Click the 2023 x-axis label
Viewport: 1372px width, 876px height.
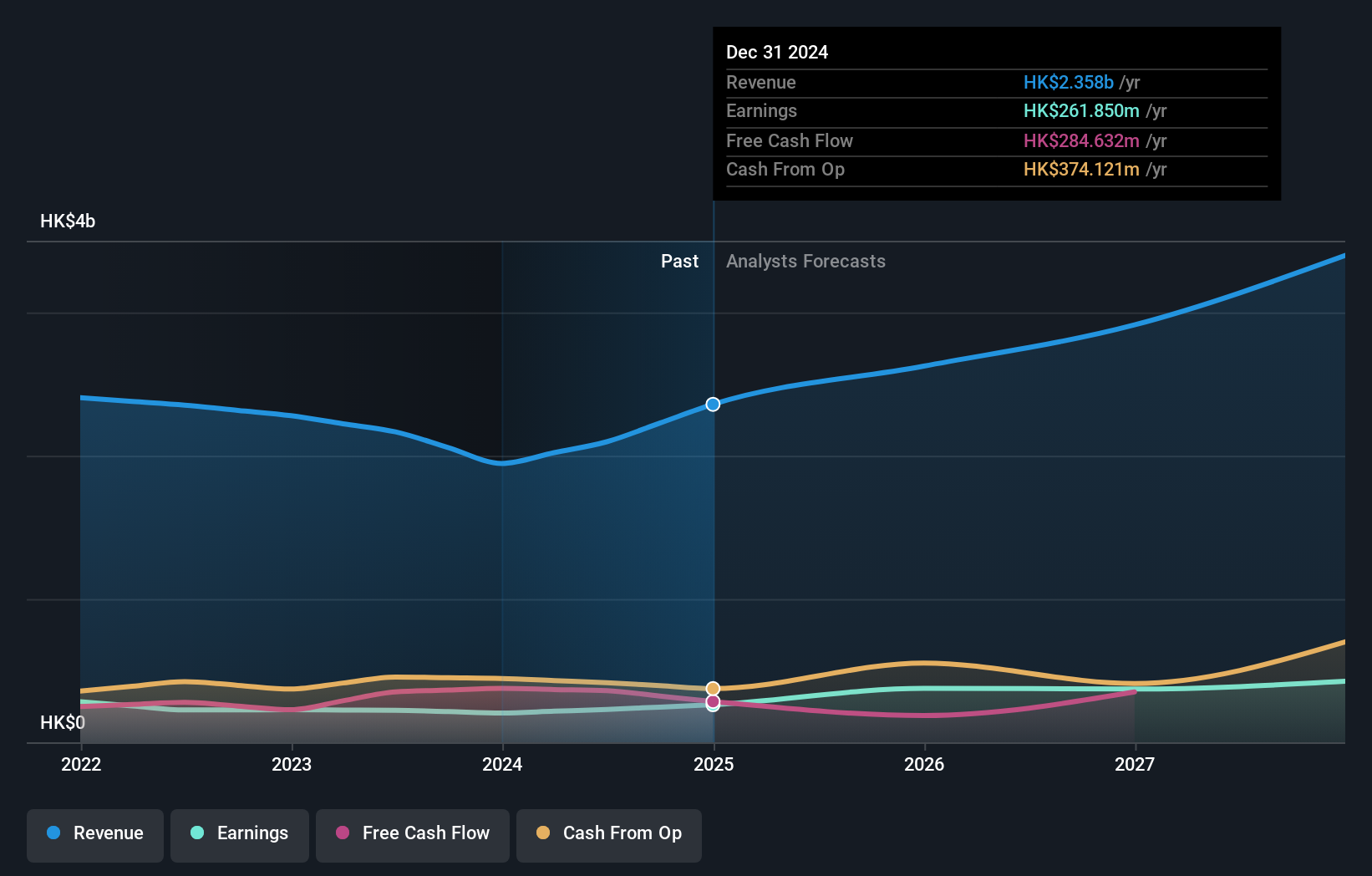pyautogui.click(x=292, y=765)
